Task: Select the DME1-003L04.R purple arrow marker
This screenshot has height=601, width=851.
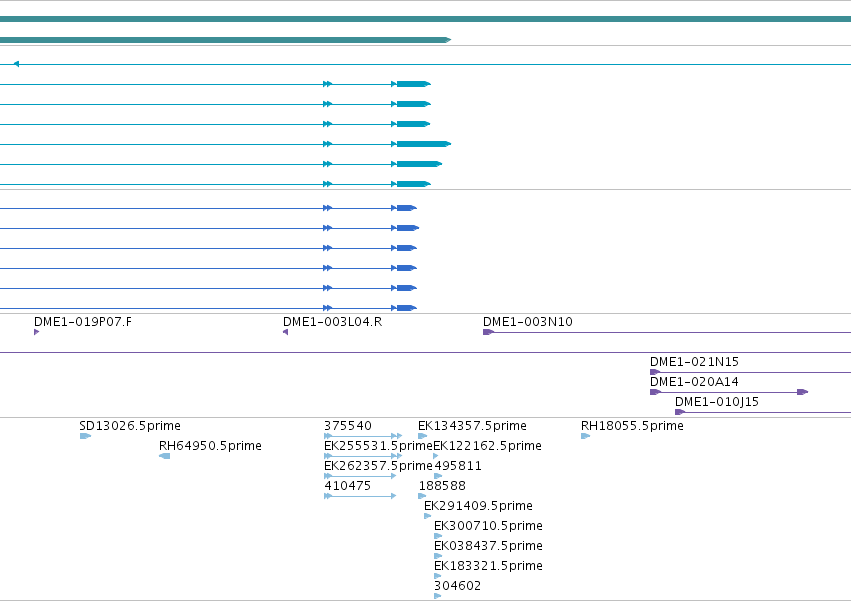Action: pyautogui.click(x=285, y=332)
